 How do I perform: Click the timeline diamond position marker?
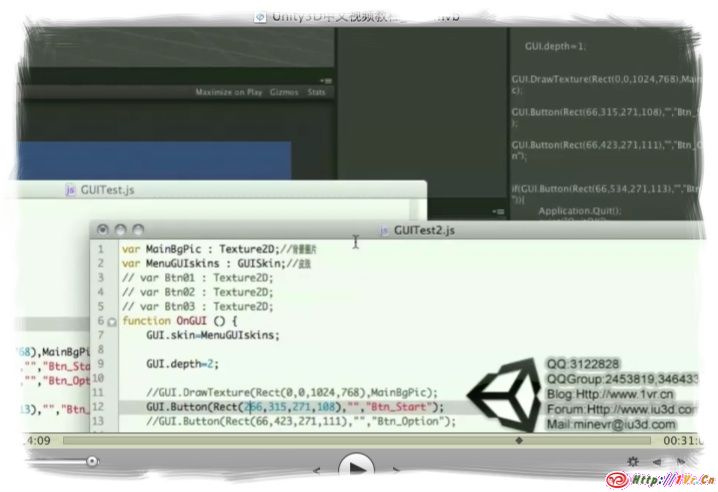click(518, 439)
